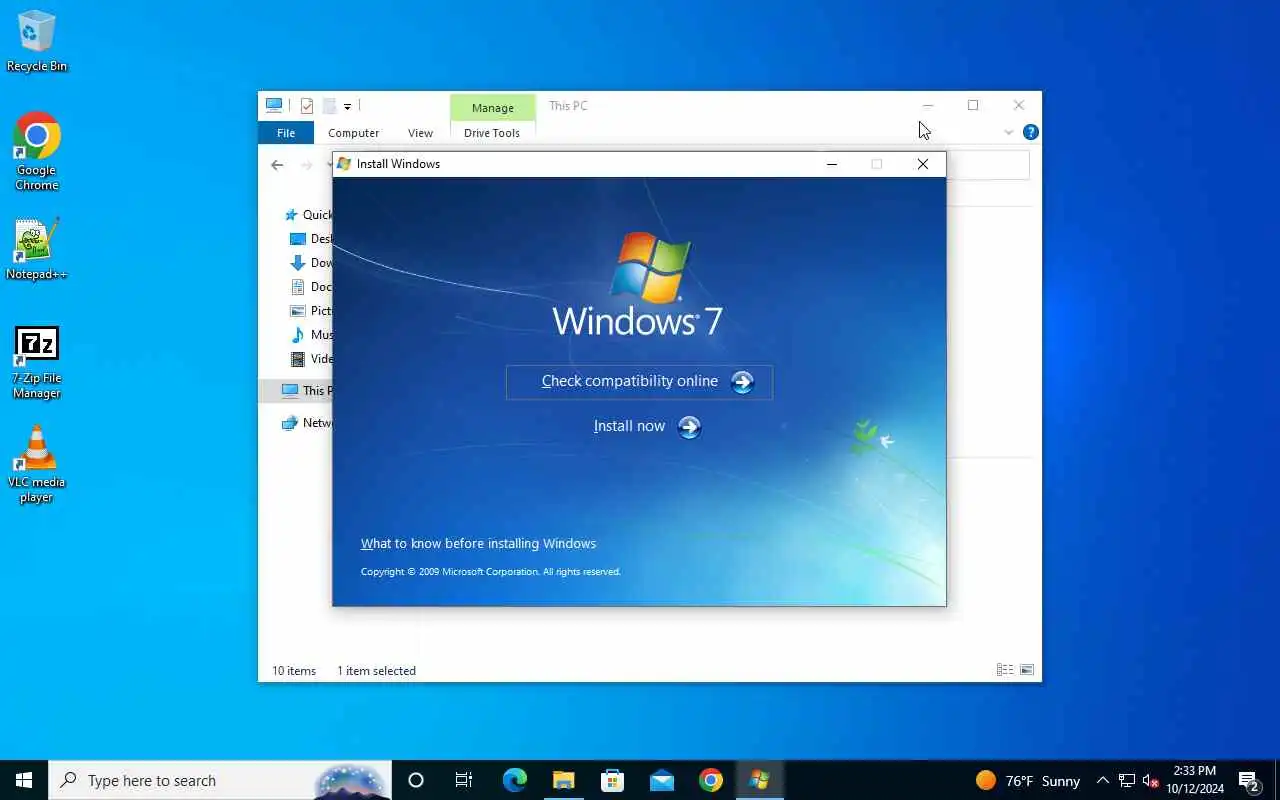The height and width of the screenshot is (800, 1280).
Task: Open Cortana circle button on taskbar
Action: (x=416, y=780)
